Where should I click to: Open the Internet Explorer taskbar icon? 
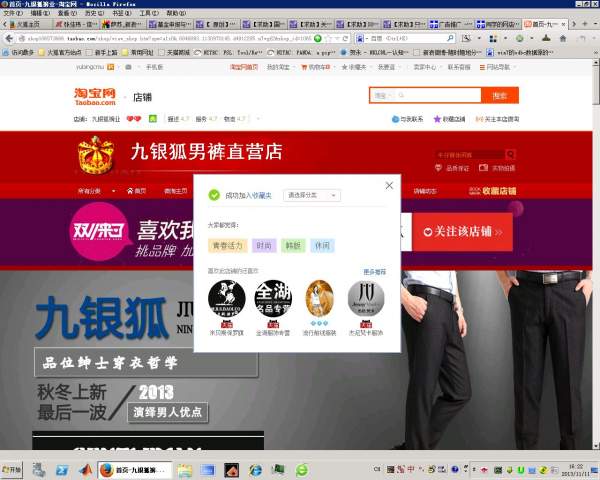[x=255, y=470]
